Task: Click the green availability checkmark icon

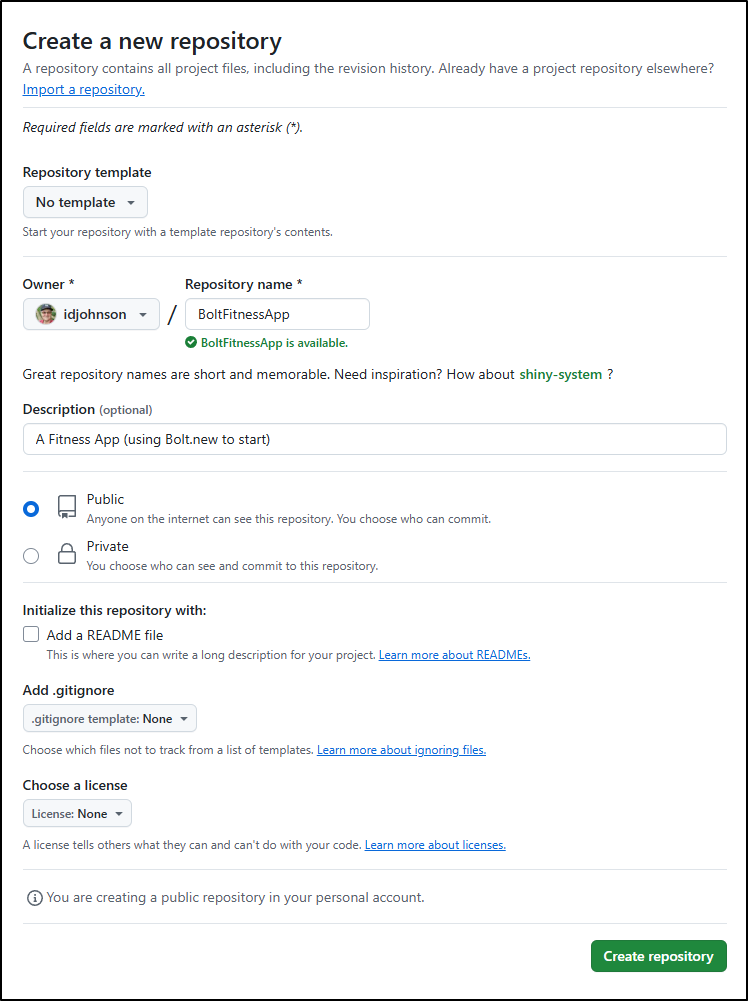Action: coord(191,343)
